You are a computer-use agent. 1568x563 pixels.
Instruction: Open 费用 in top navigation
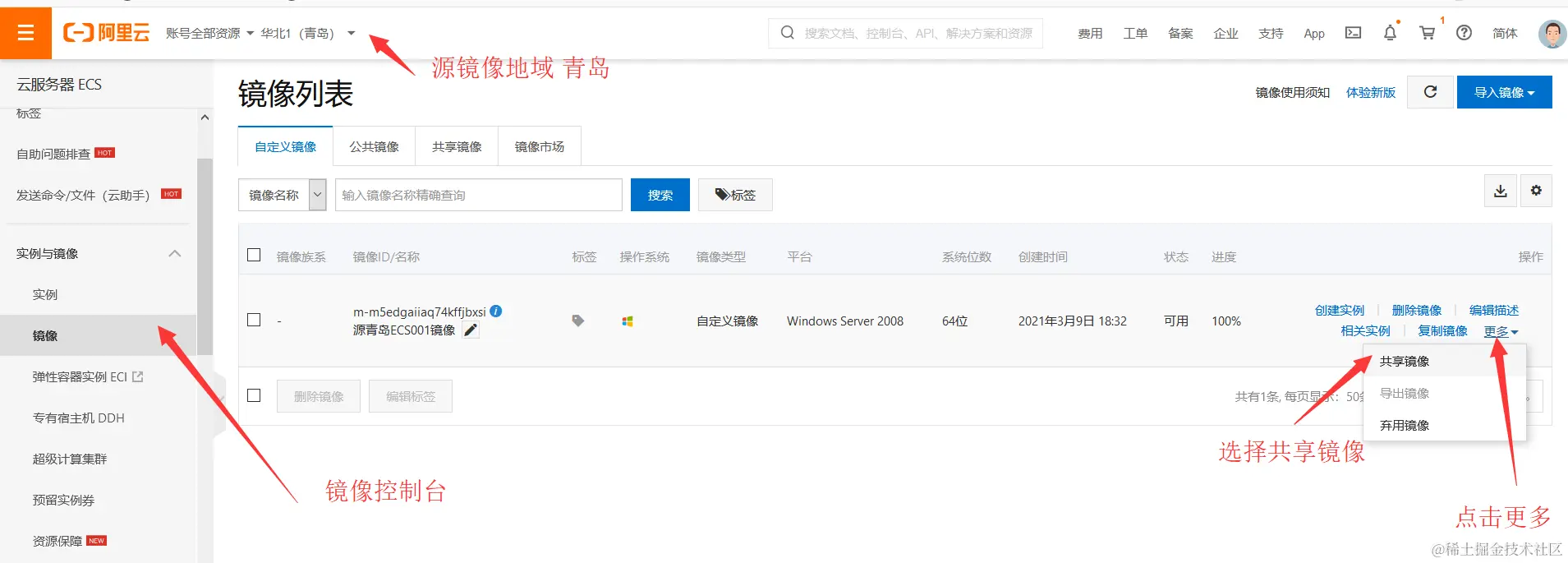1090,34
